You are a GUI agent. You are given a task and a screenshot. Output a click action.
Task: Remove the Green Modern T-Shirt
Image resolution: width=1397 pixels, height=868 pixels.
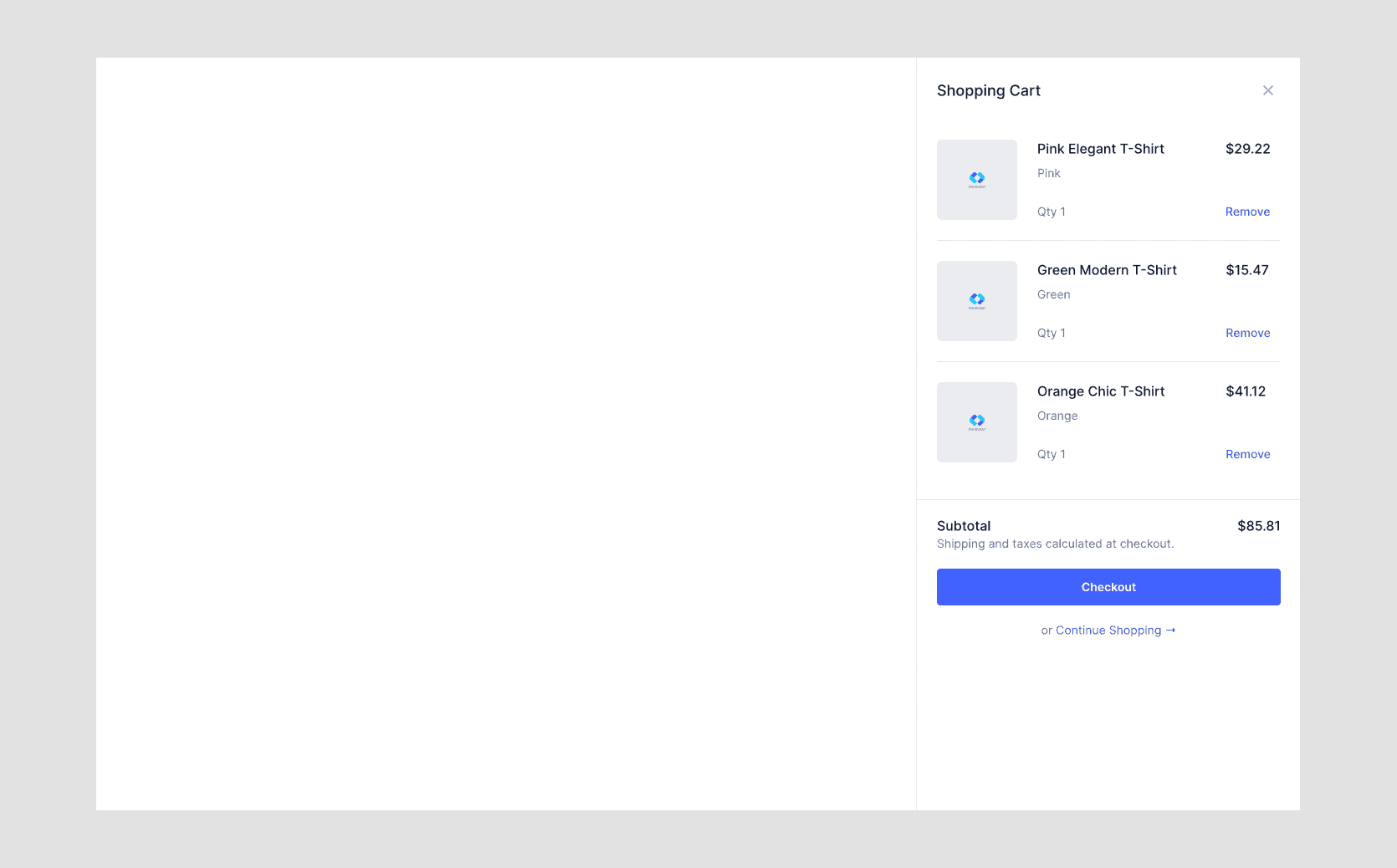click(1247, 333)
